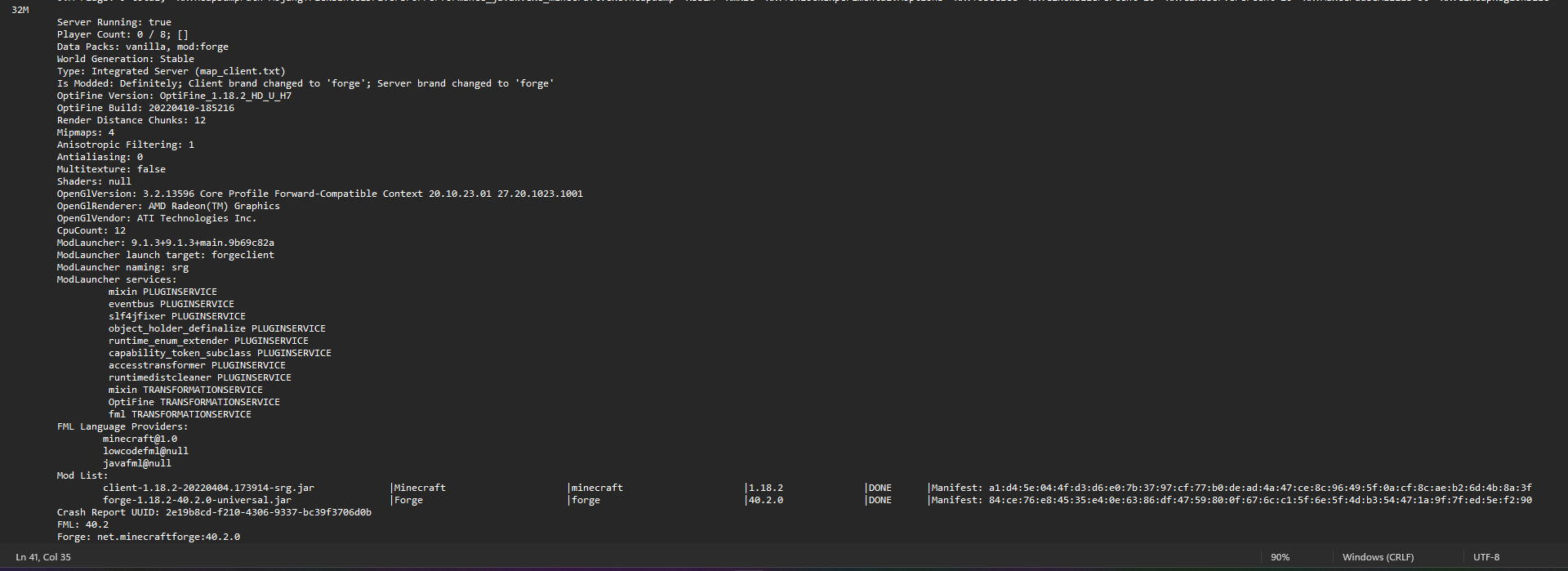Viewport: 1568px width, 571px height.
Task: Click the 'javafml@null' entry
Action: click(x=137, y=463)
